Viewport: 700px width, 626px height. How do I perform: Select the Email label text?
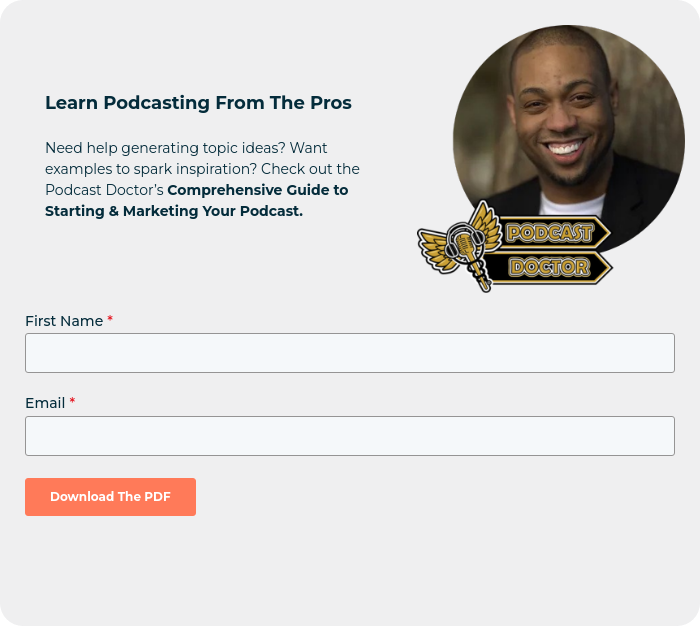tap(45, 403)
